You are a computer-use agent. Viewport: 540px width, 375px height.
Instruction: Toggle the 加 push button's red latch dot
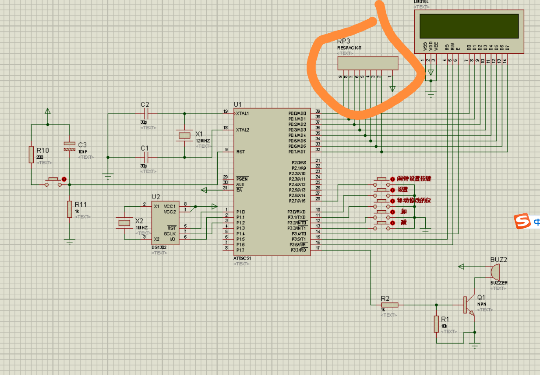tap(392, 212)
